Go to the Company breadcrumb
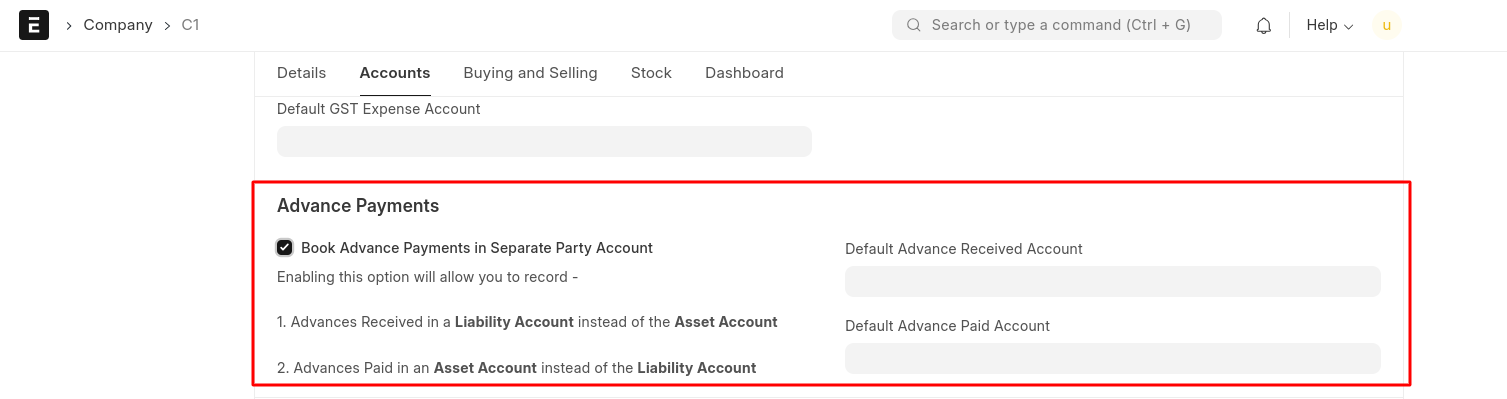 (118, 25)
